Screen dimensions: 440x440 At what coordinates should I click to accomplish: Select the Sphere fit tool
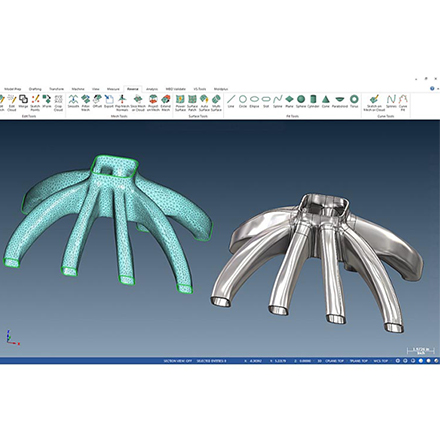tap(301, 101)
